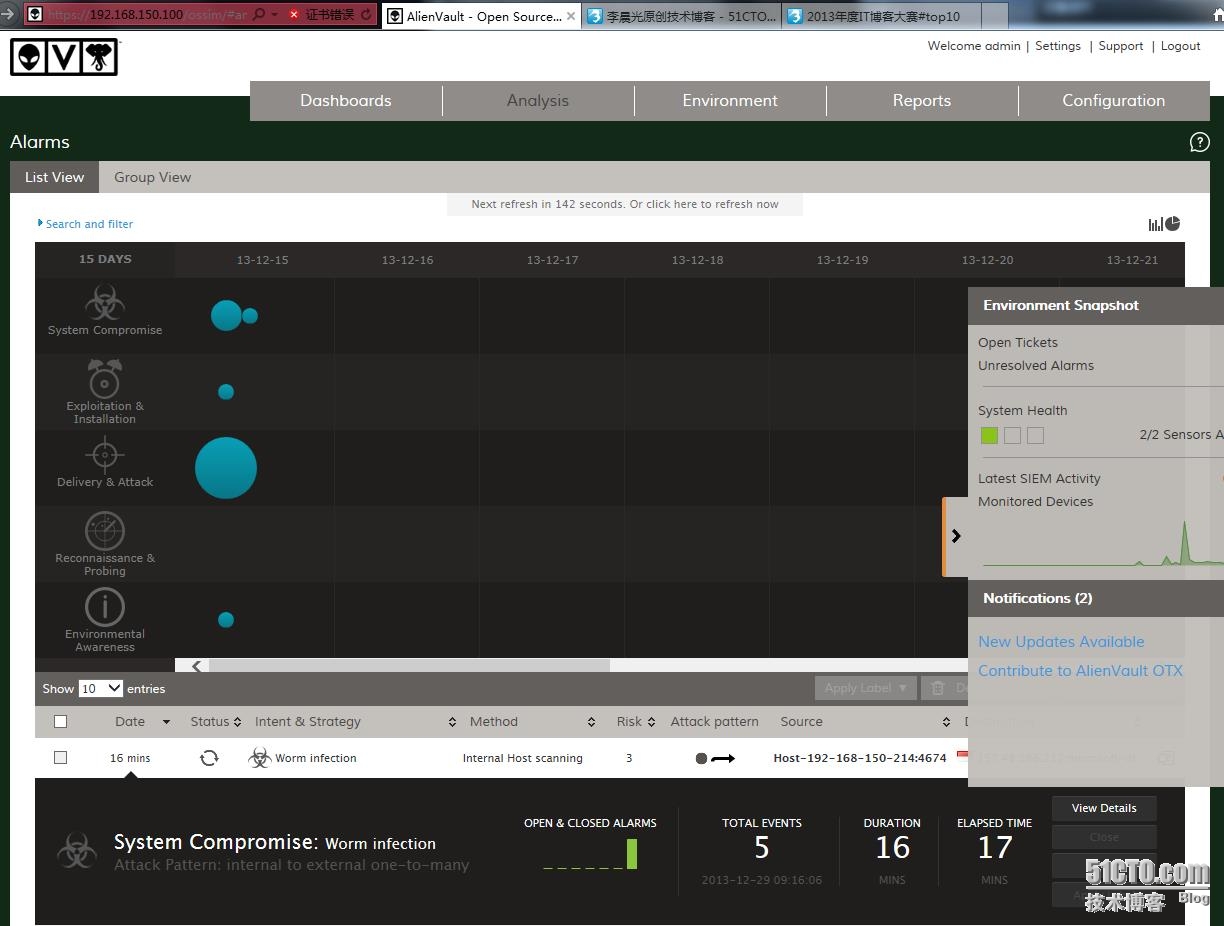The width and height of the screenshot is (1224, 926).
Task: Click the green System Health indicator square
Action: pos(989,435)
